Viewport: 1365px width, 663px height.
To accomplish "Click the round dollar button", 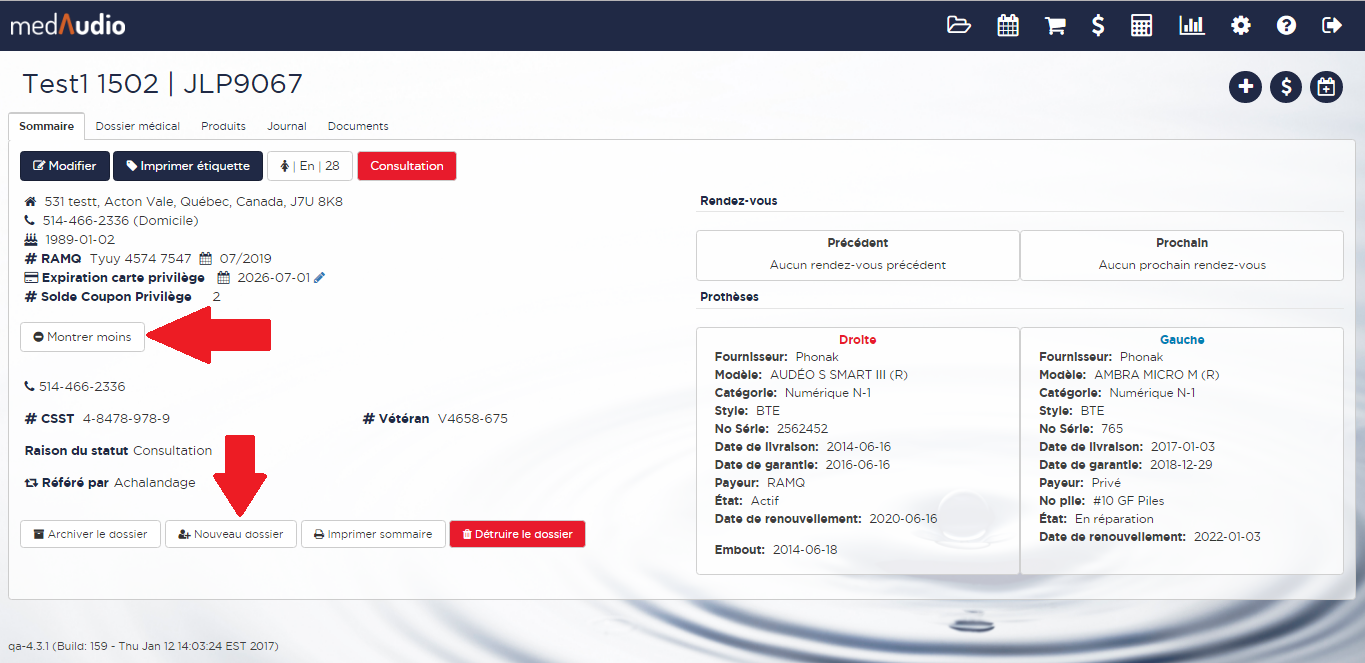I will pyautogui.click(x=1286, y=87).
